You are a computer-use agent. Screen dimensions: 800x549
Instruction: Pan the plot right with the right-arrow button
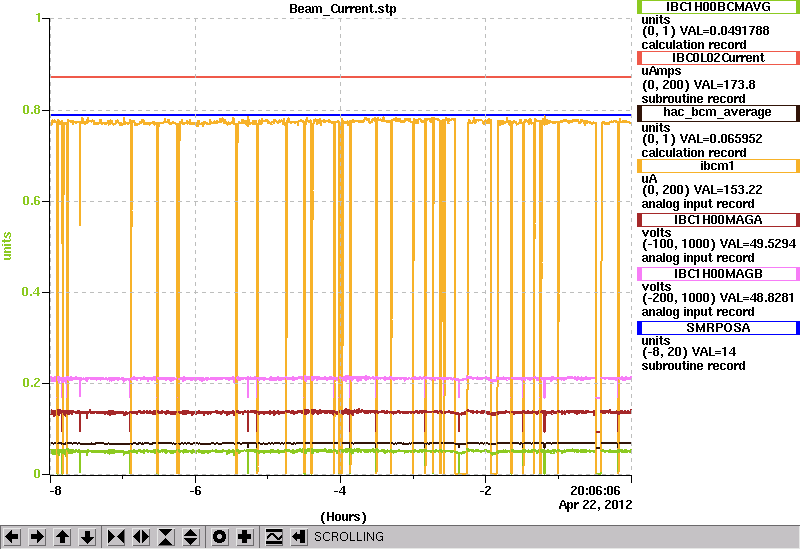37,537
